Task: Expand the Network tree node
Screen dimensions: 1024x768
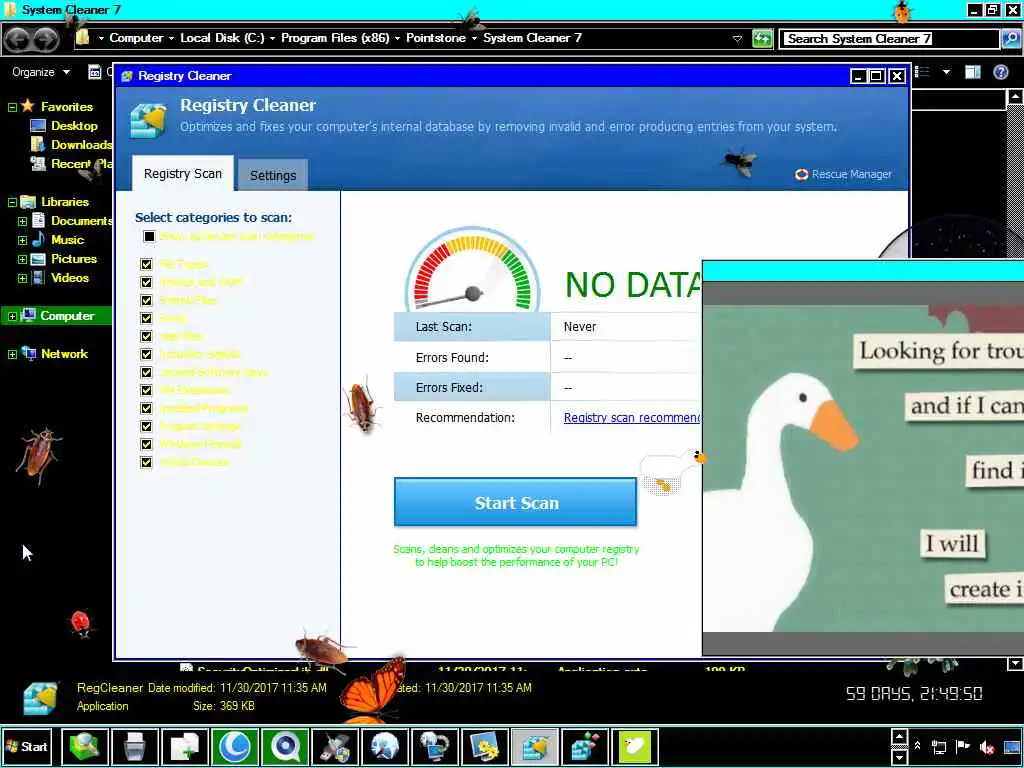Action: pyautogui.click(x=12, y=354)
